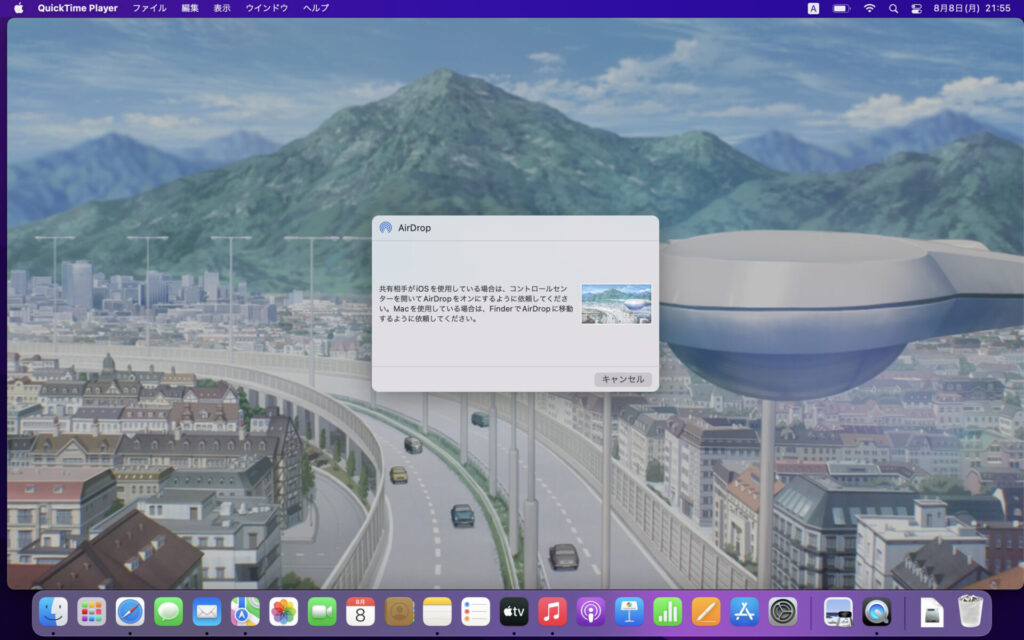This screenshot has width=1024, height=640.
Task: Open Keynote from the Dock
Action: pyautogui.click(x=629, y=612)
